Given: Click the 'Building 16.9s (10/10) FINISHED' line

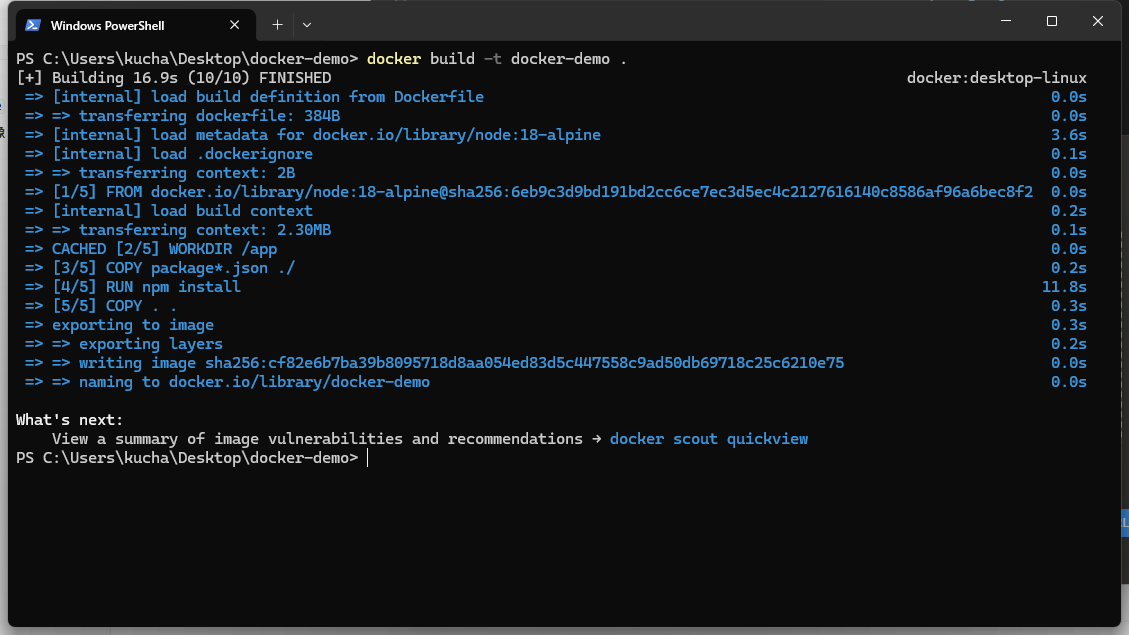Looking at the screenshot, I should click(x=174, y=78).
